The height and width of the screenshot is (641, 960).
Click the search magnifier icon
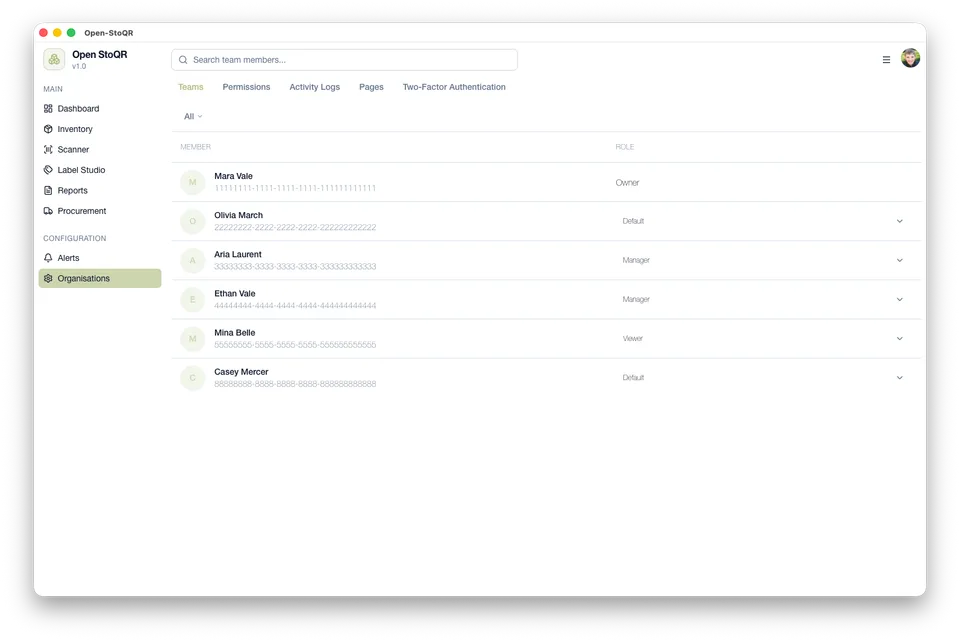tap(183, 60)
